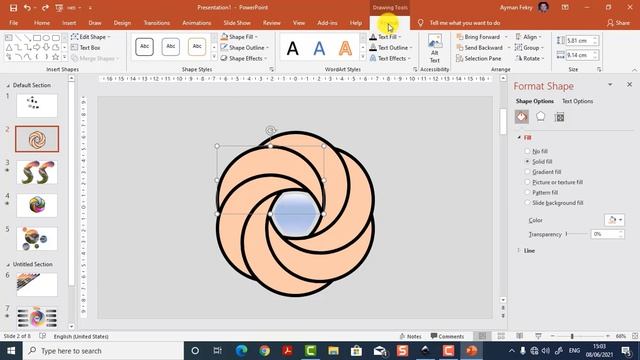Switch to Text Options in Format Shape
Screen dimensions: 640x360
(x=577, y=101)
